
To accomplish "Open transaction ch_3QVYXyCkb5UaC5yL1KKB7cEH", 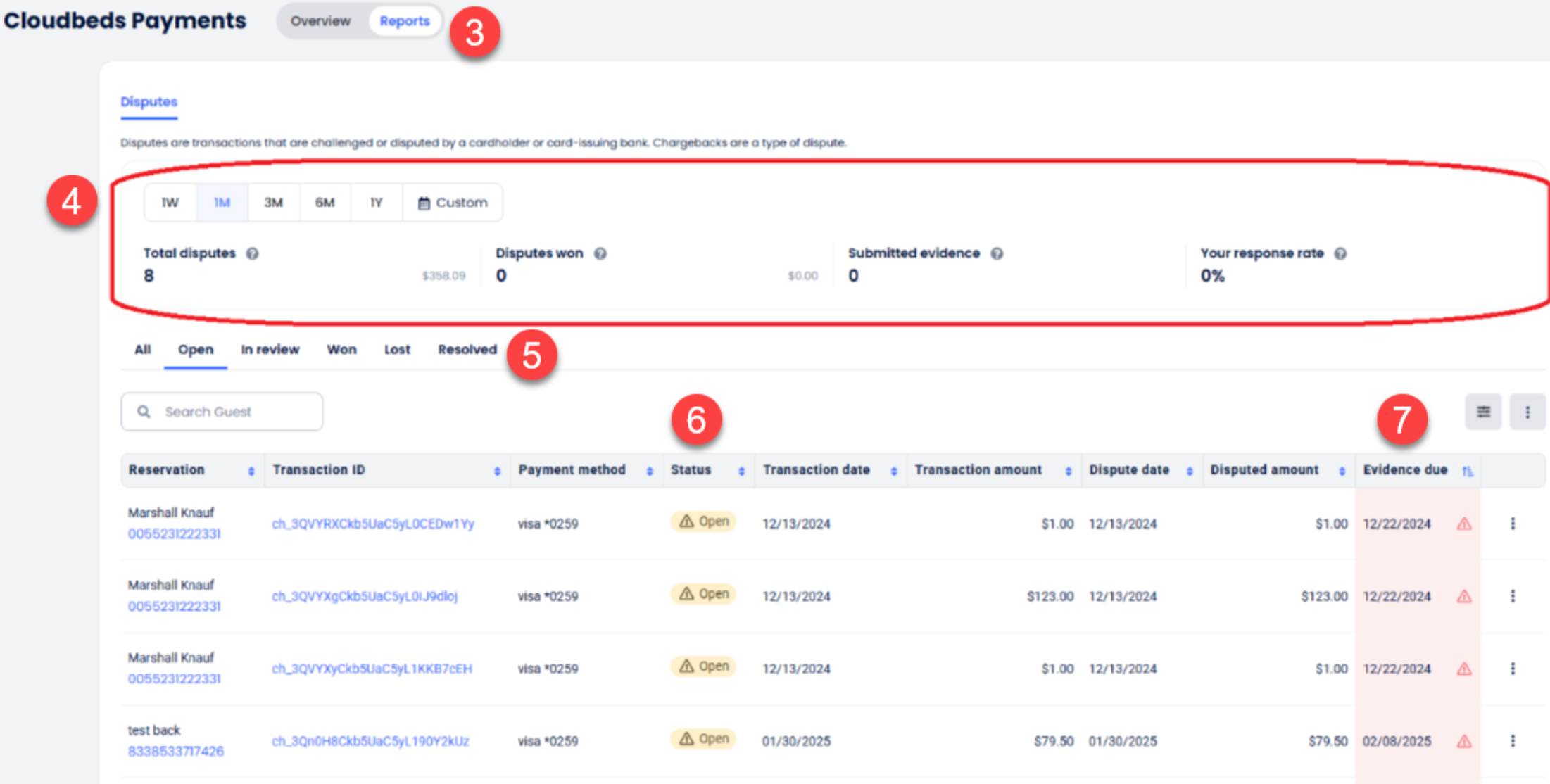I will pos(372,669).
